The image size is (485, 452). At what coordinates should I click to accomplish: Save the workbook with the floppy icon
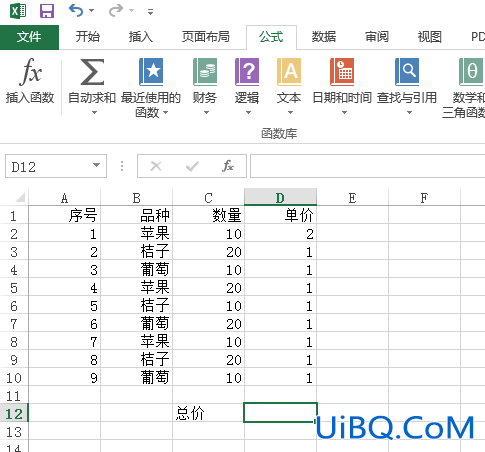tap(47, 11)
